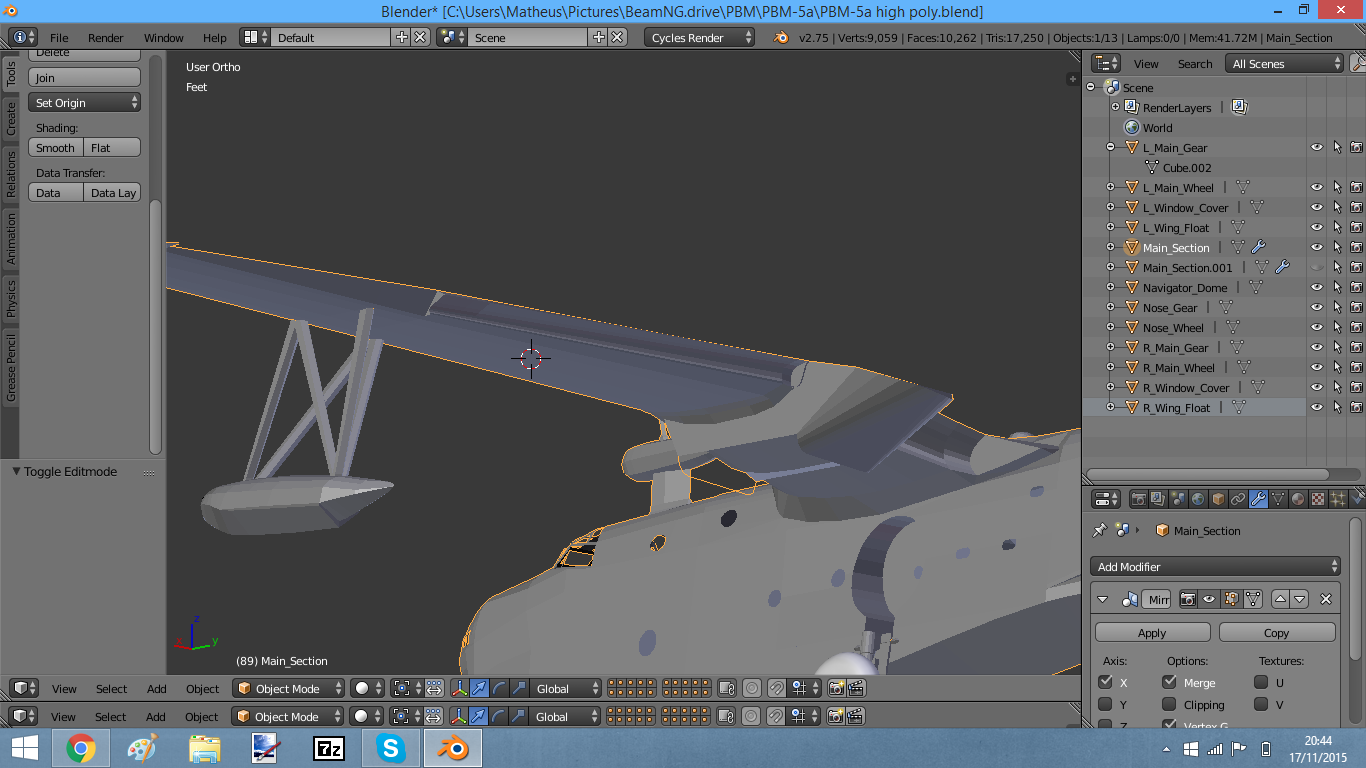Move Mirror modifier down in stack
This screenshot has width=1366, height=768.
(x=1299, y=599)
